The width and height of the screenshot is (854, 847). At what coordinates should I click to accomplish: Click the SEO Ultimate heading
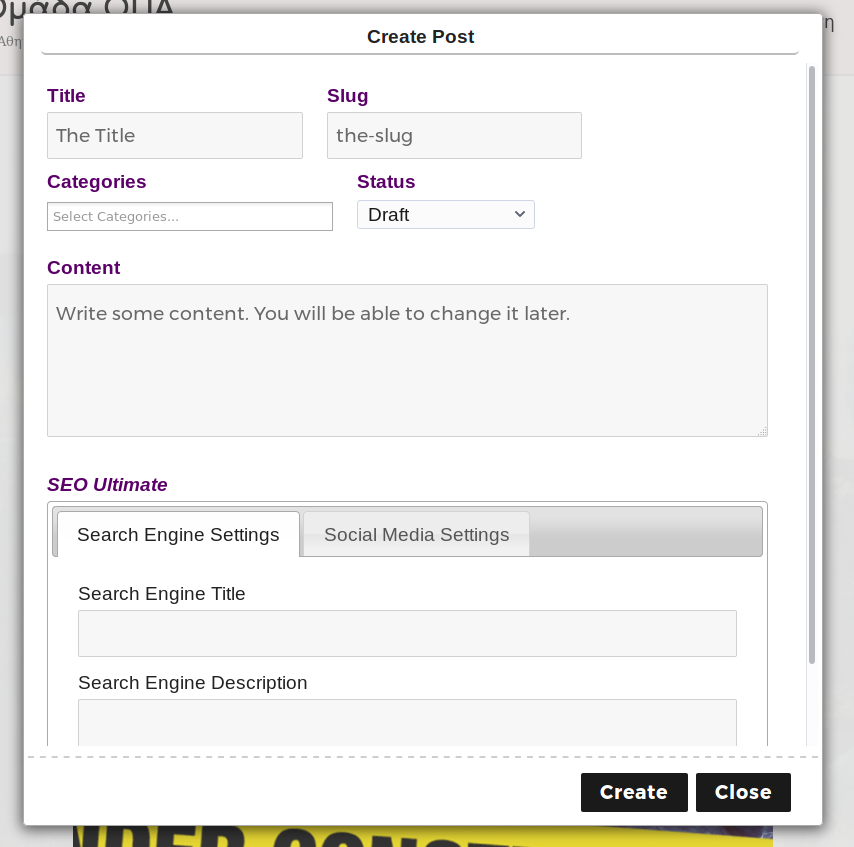(x=107, y=485)
